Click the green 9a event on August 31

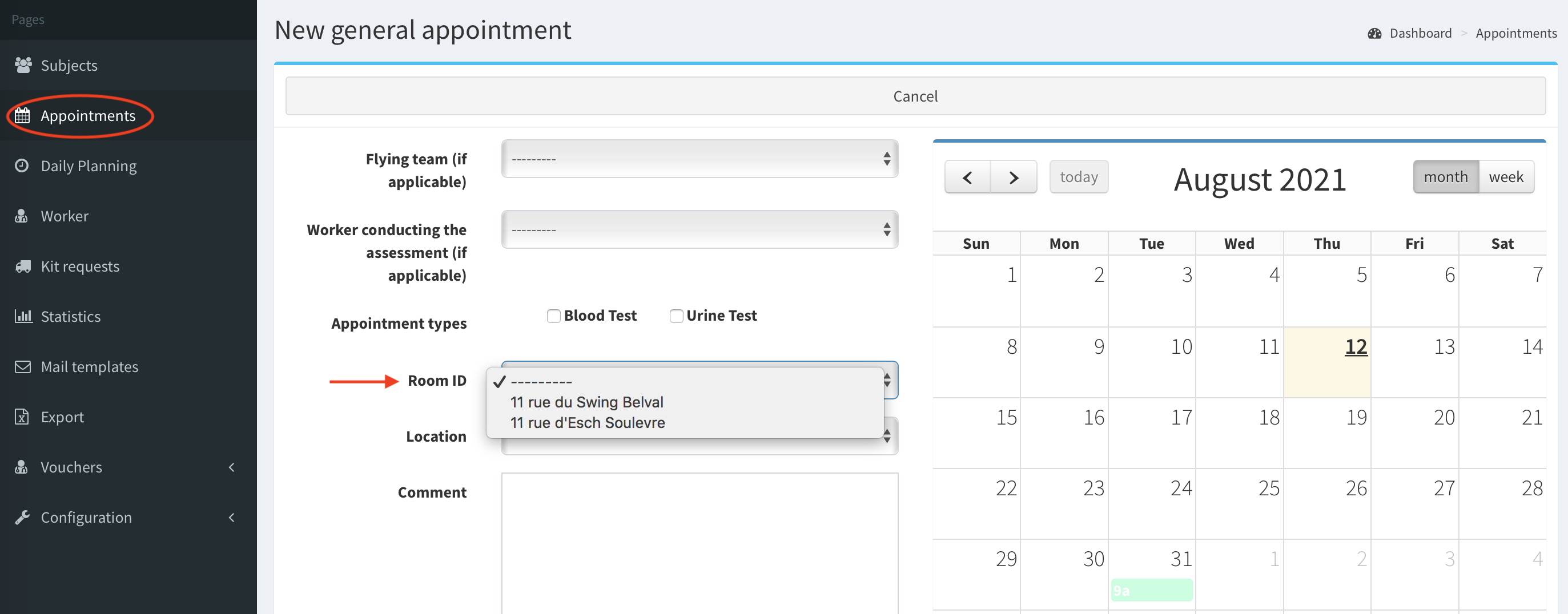click(1151, 590)
